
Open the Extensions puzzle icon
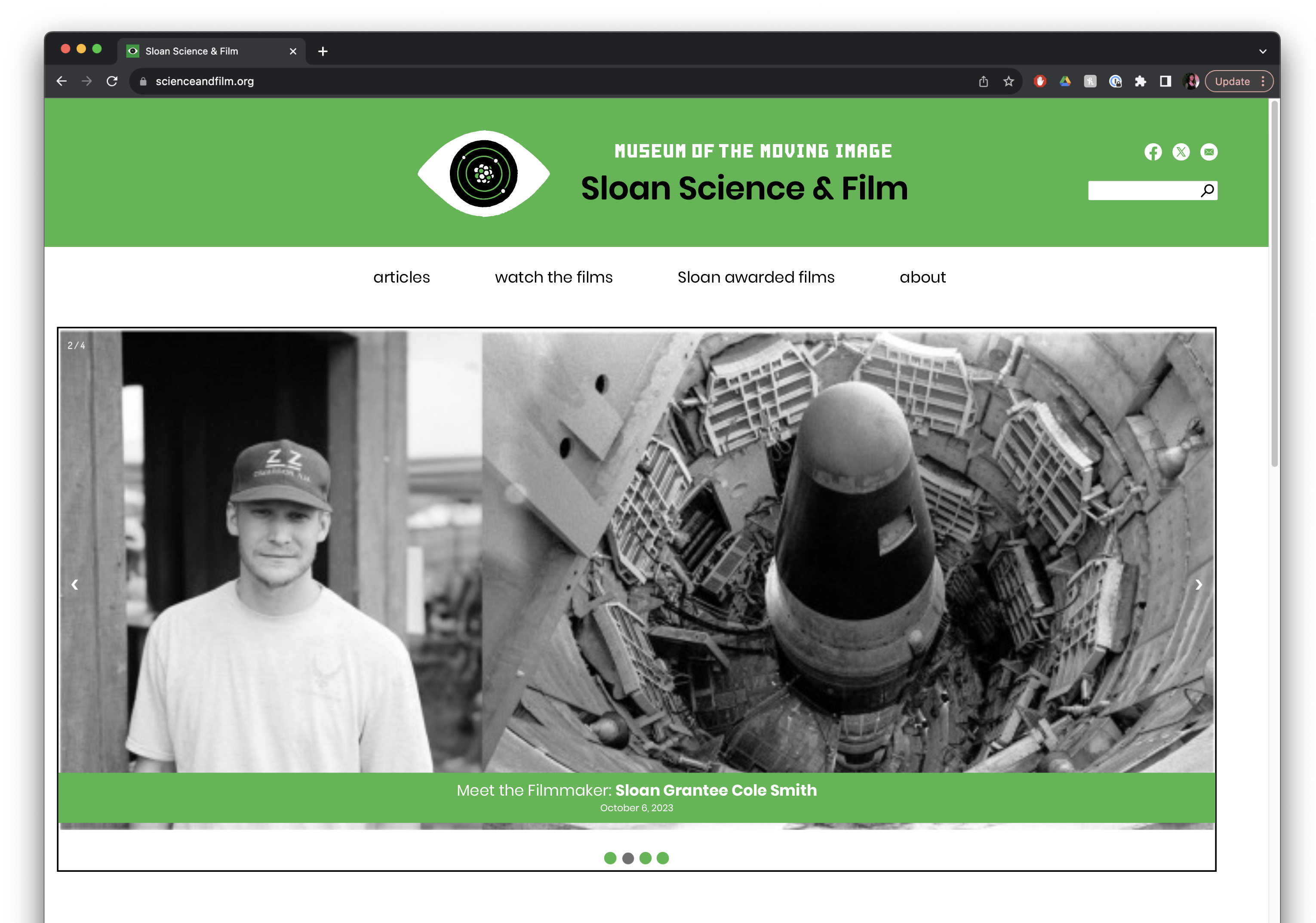pos(1141,81)
